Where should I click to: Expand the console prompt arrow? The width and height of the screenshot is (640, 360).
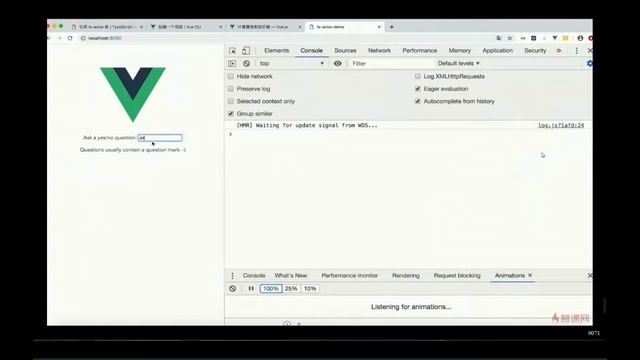pos(231,134)
